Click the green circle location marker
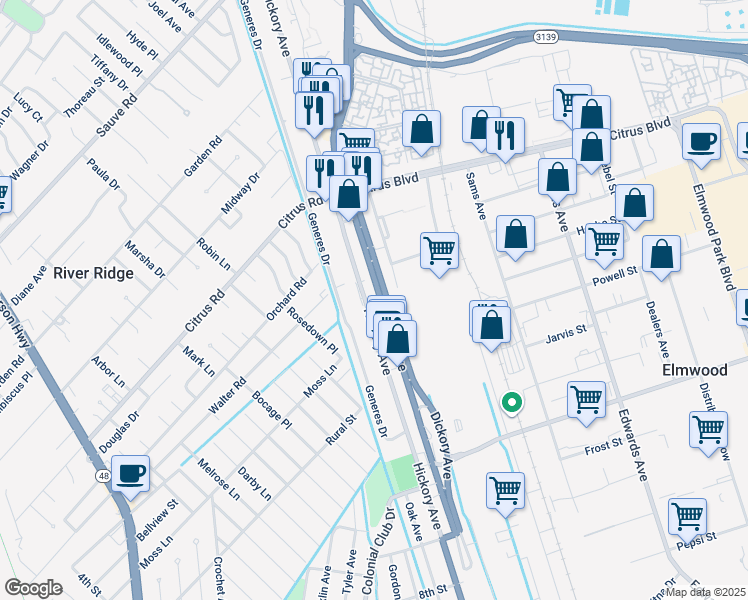Viewport: 748px width, 600px height. 511,403
